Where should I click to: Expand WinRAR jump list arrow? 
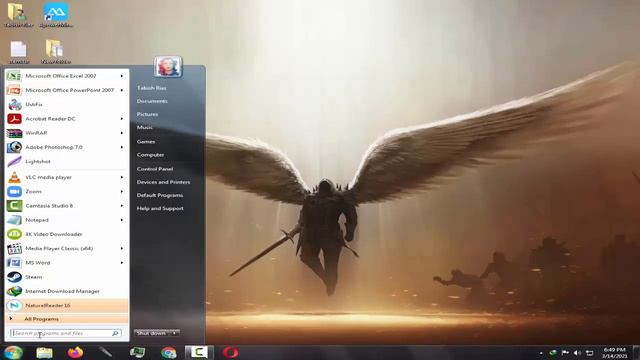coord(122,133)
